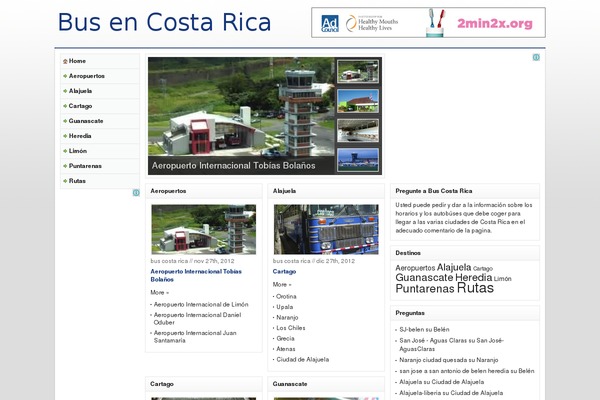Open the Alajuela section header
Image resolution: width=600 pixels, height=400 pixels.
pyautogui.click(x=284, y=191)
